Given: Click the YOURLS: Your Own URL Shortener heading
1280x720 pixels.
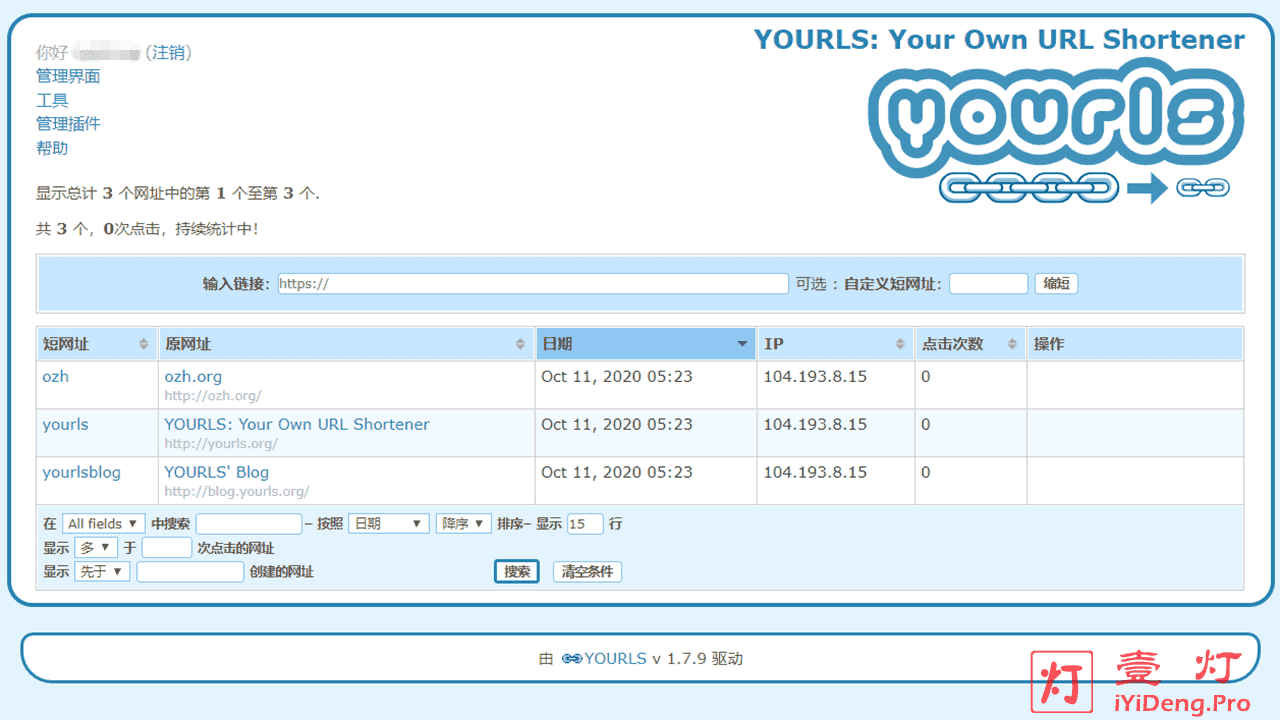Looking at the screenshot, I should coord(999,40).
